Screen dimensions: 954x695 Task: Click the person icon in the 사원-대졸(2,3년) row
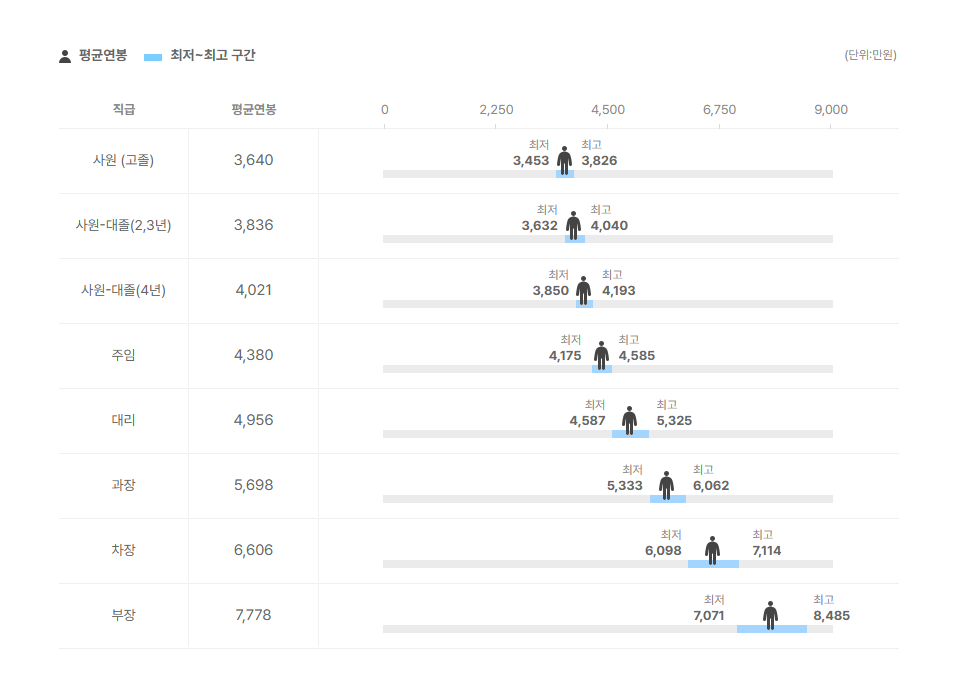click(x=573, y=225)
